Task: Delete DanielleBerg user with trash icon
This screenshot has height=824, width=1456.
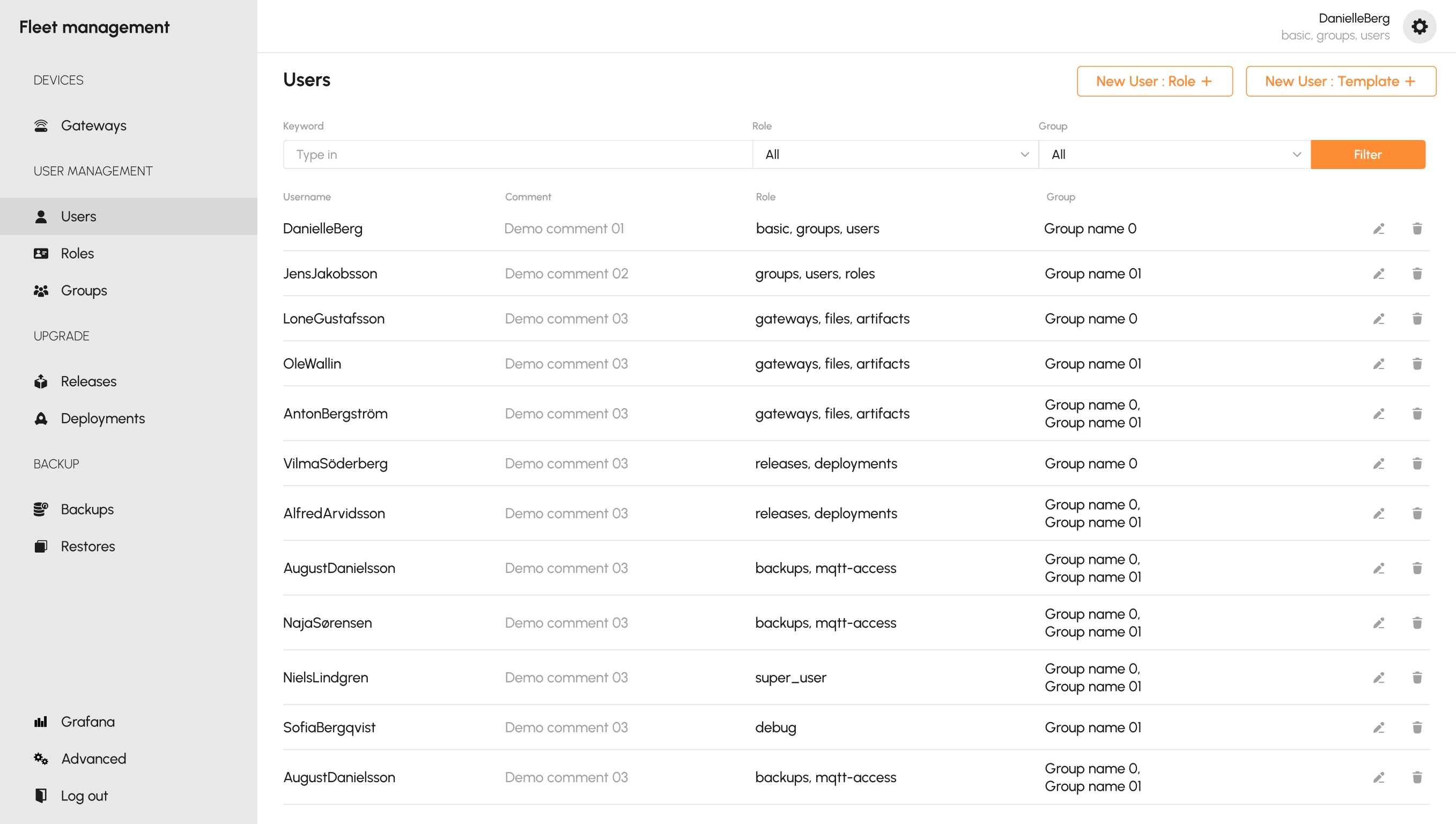Action: (x=1417, y=229)
